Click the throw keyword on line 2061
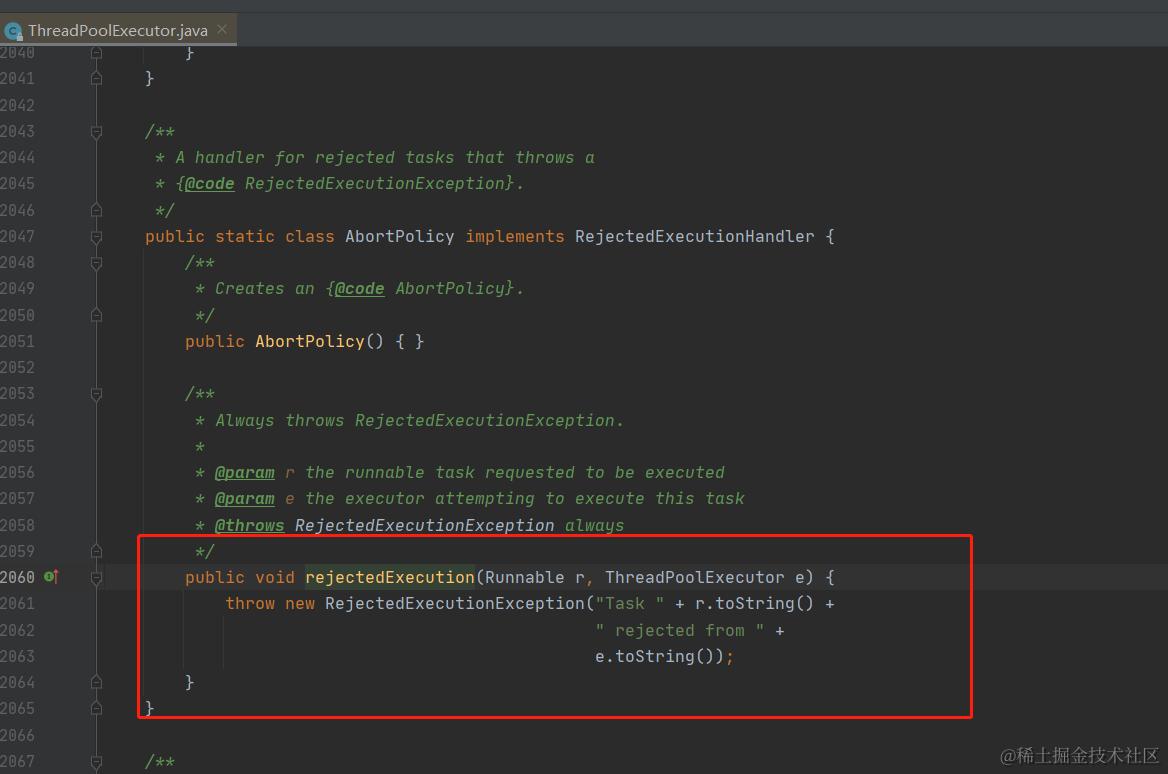Screen dimensions: 1168x774 [x=250, y=603]
